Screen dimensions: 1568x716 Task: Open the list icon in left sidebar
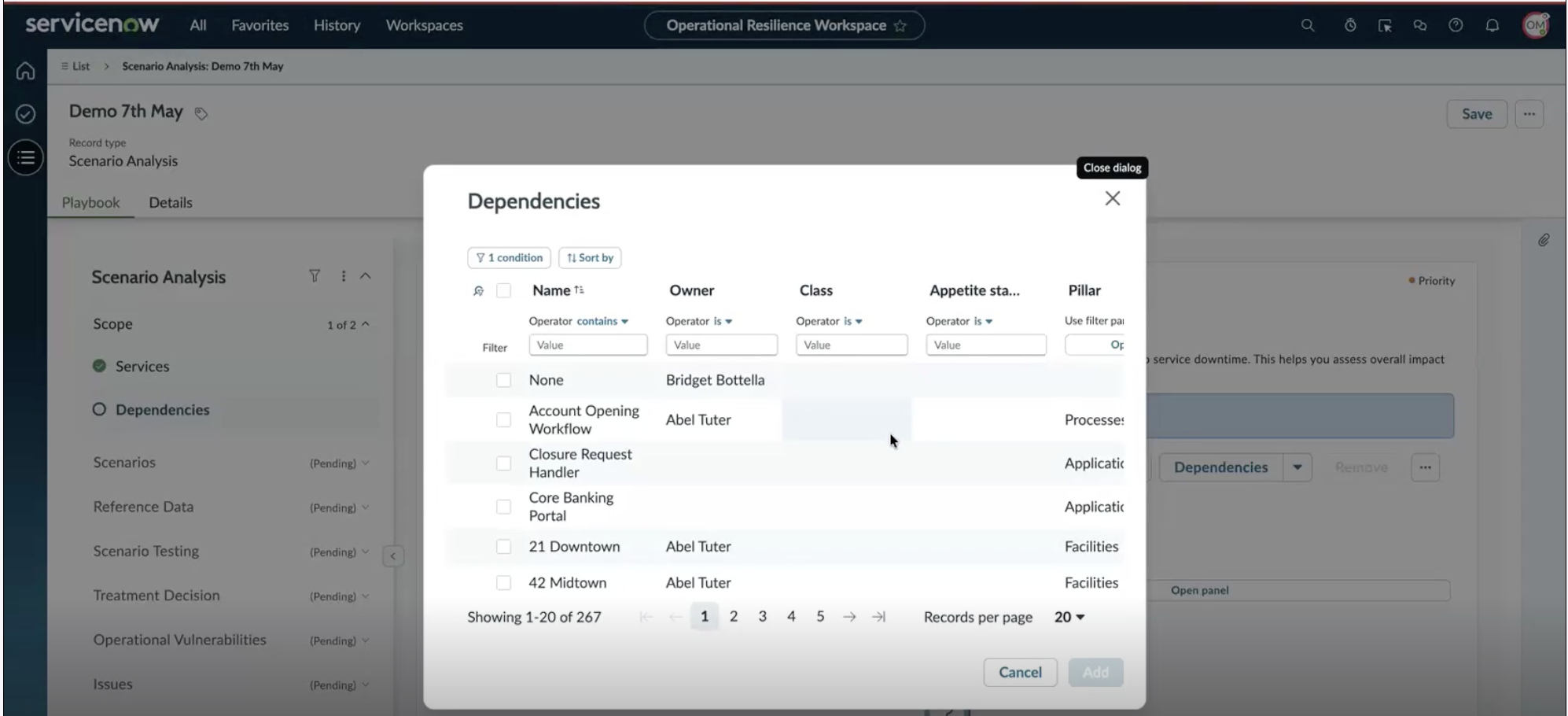pyautogui.click(x=25, y=158)
